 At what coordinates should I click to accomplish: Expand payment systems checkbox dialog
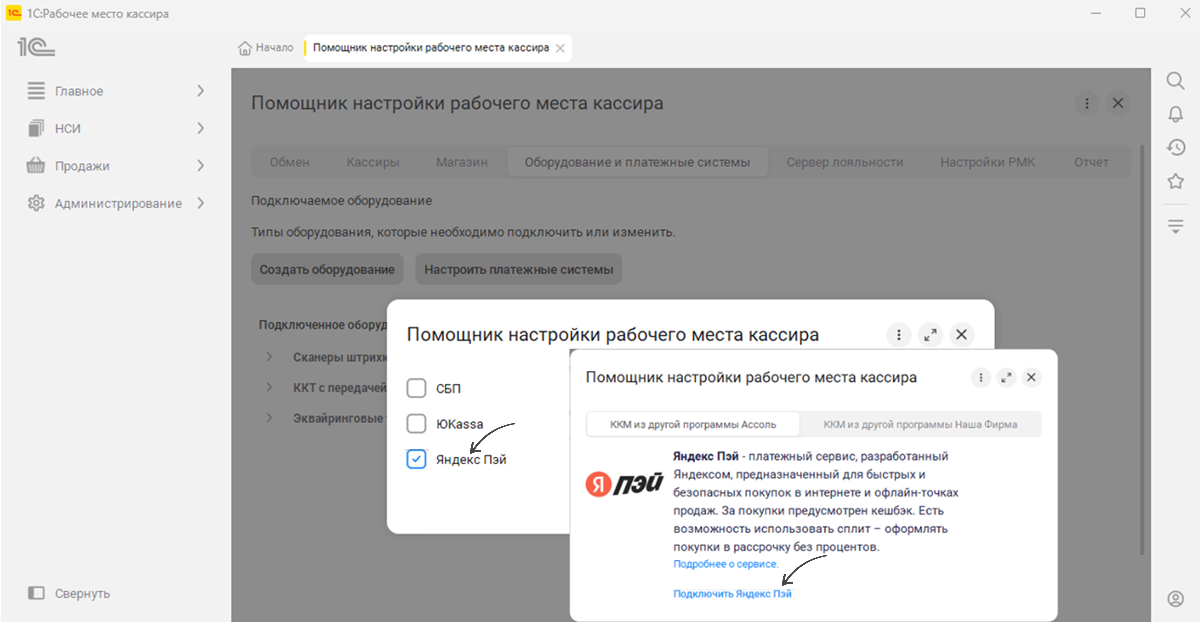(x=930, y=335)
